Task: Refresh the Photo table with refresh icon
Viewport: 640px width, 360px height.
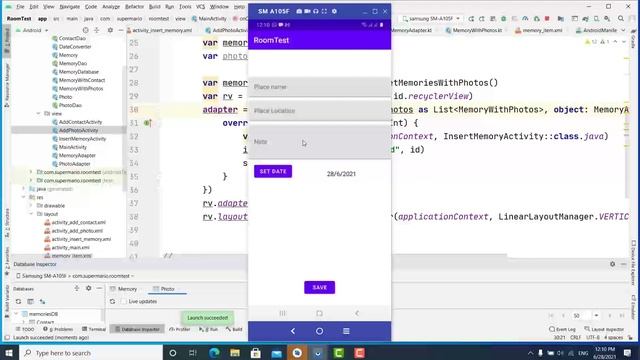Action: click(x=112, y=301)
